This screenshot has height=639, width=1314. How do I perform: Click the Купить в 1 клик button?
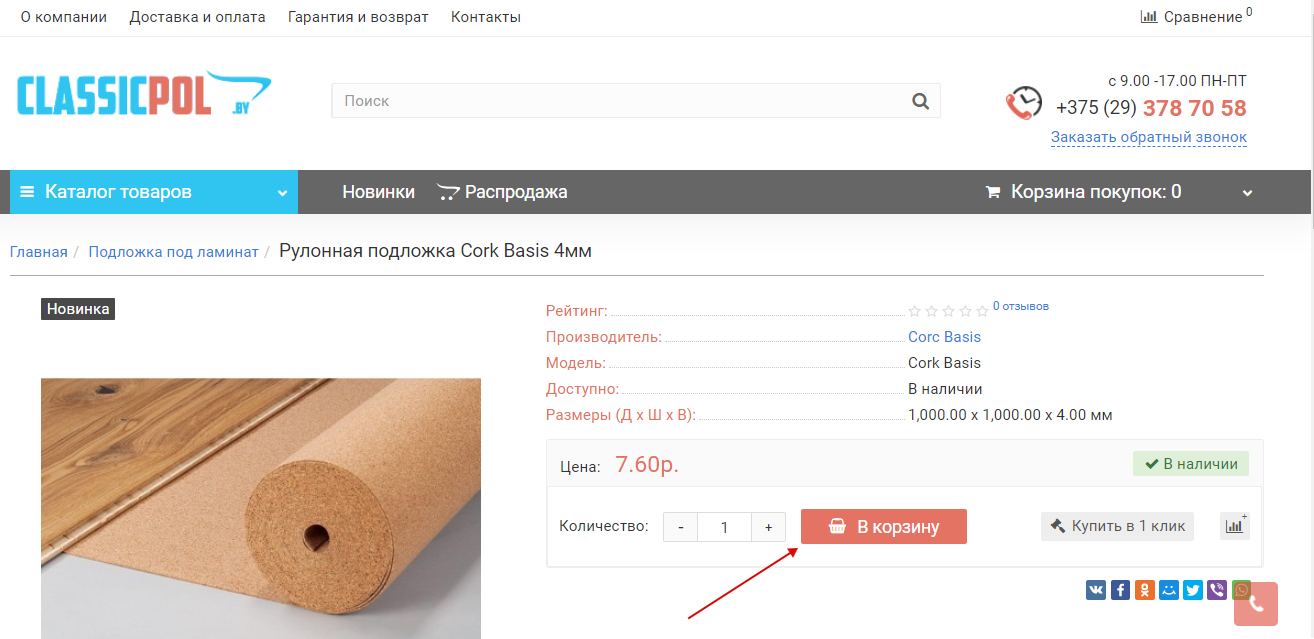tap(1117, 526)
